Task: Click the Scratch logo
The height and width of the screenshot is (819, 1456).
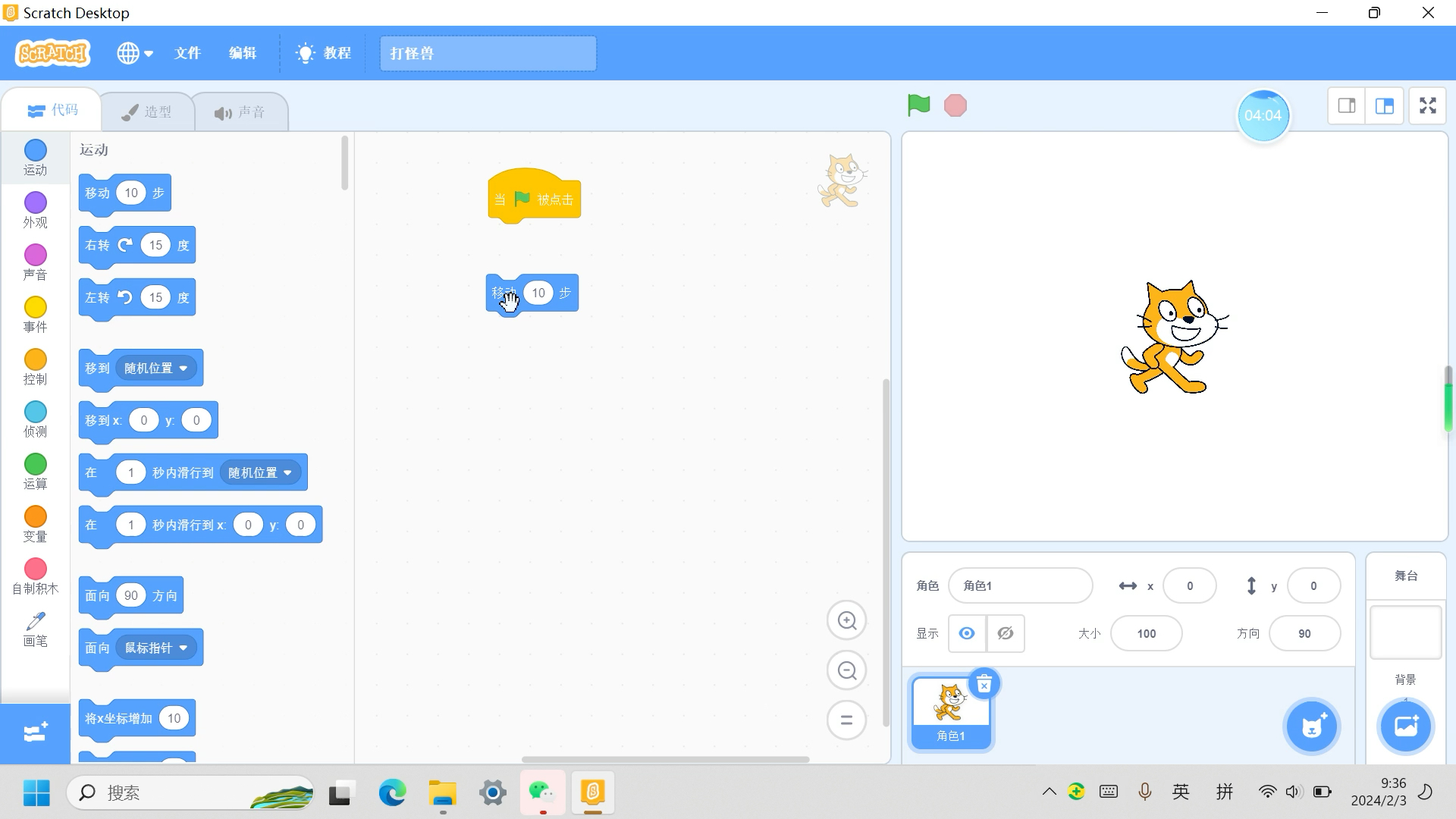Action: click(x=53, y=53)
